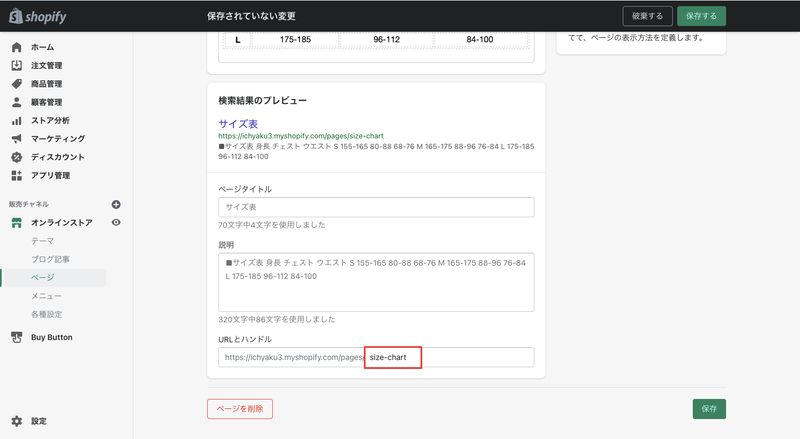Click the analytics bar chart icon
The width and height of the screenshot is (800, 439).
tap(16, 120)
